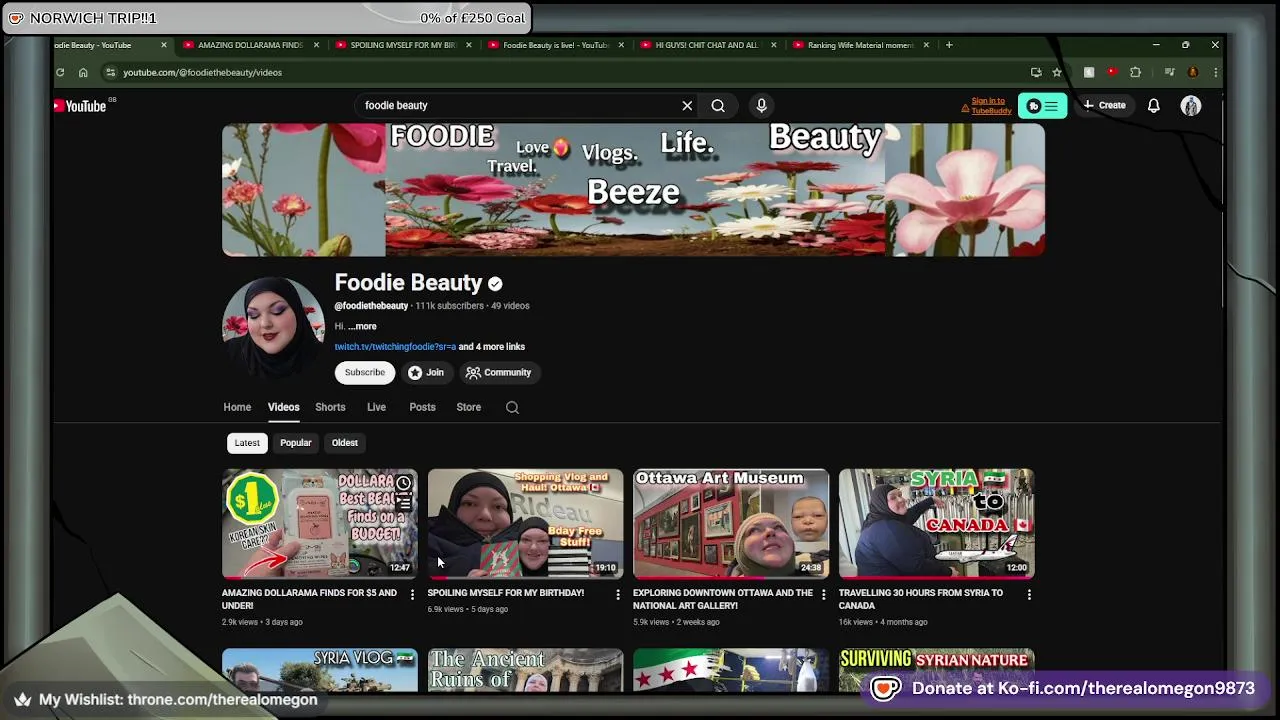Image resolution: width=1280 pixels, height=720 pixels.
Task: Open Syria to Canada video thumbnail
Action: click(936, 523)
